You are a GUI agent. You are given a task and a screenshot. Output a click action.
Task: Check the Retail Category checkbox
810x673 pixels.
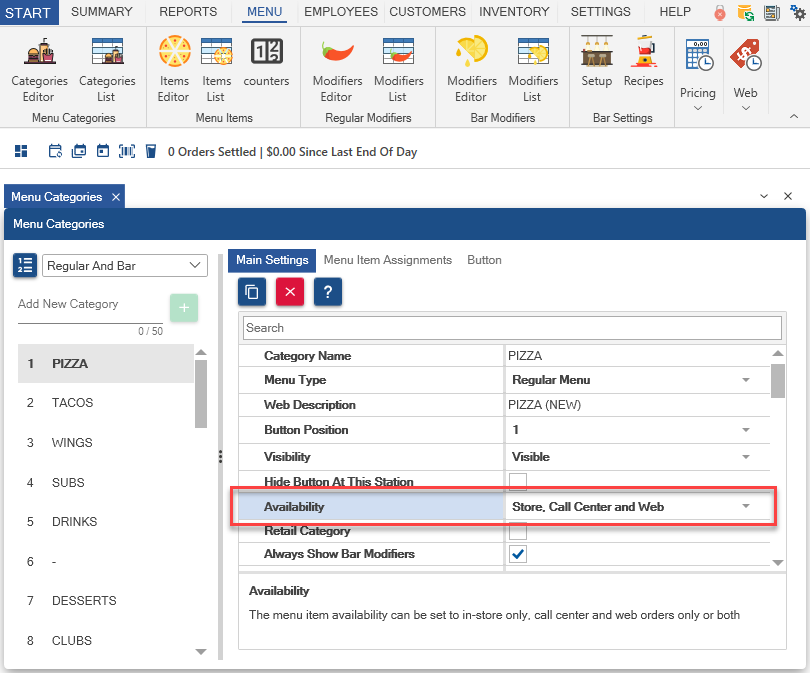(518, 531)
